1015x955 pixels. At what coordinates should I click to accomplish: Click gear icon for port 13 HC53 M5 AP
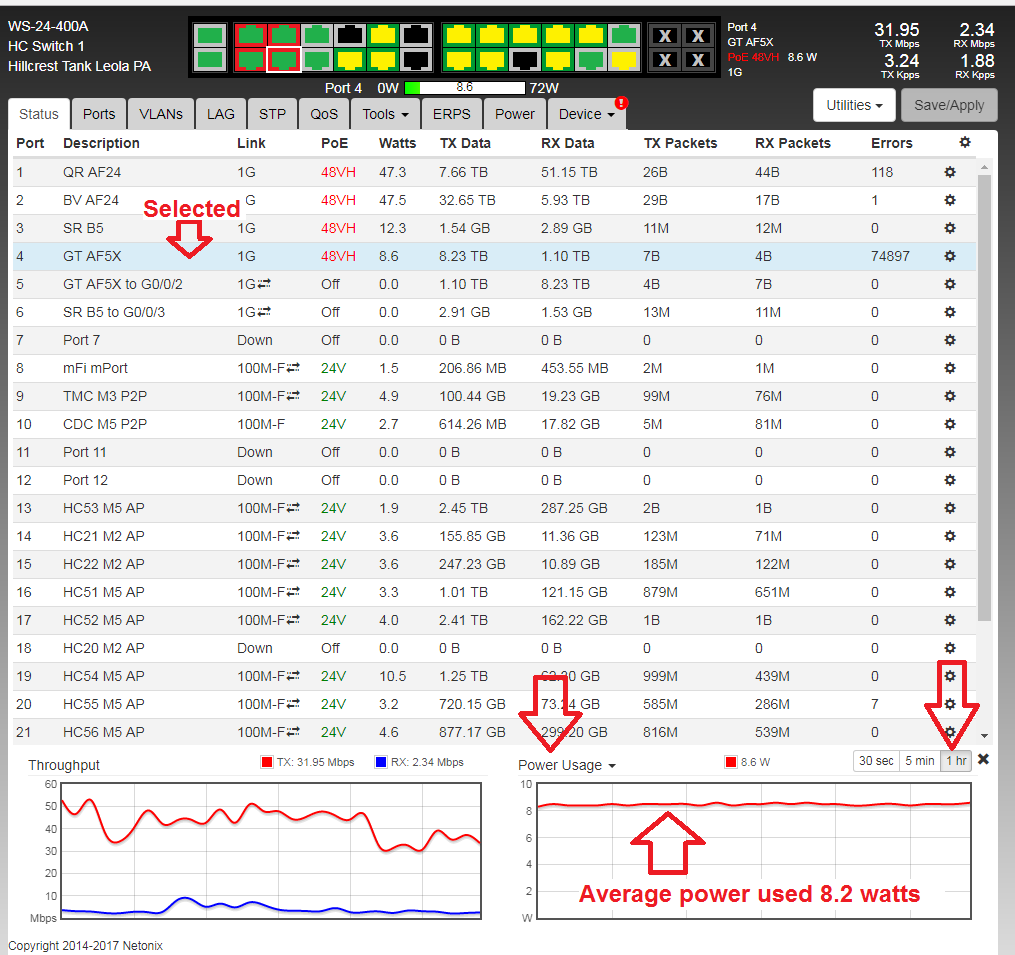(x=950, y=508)
